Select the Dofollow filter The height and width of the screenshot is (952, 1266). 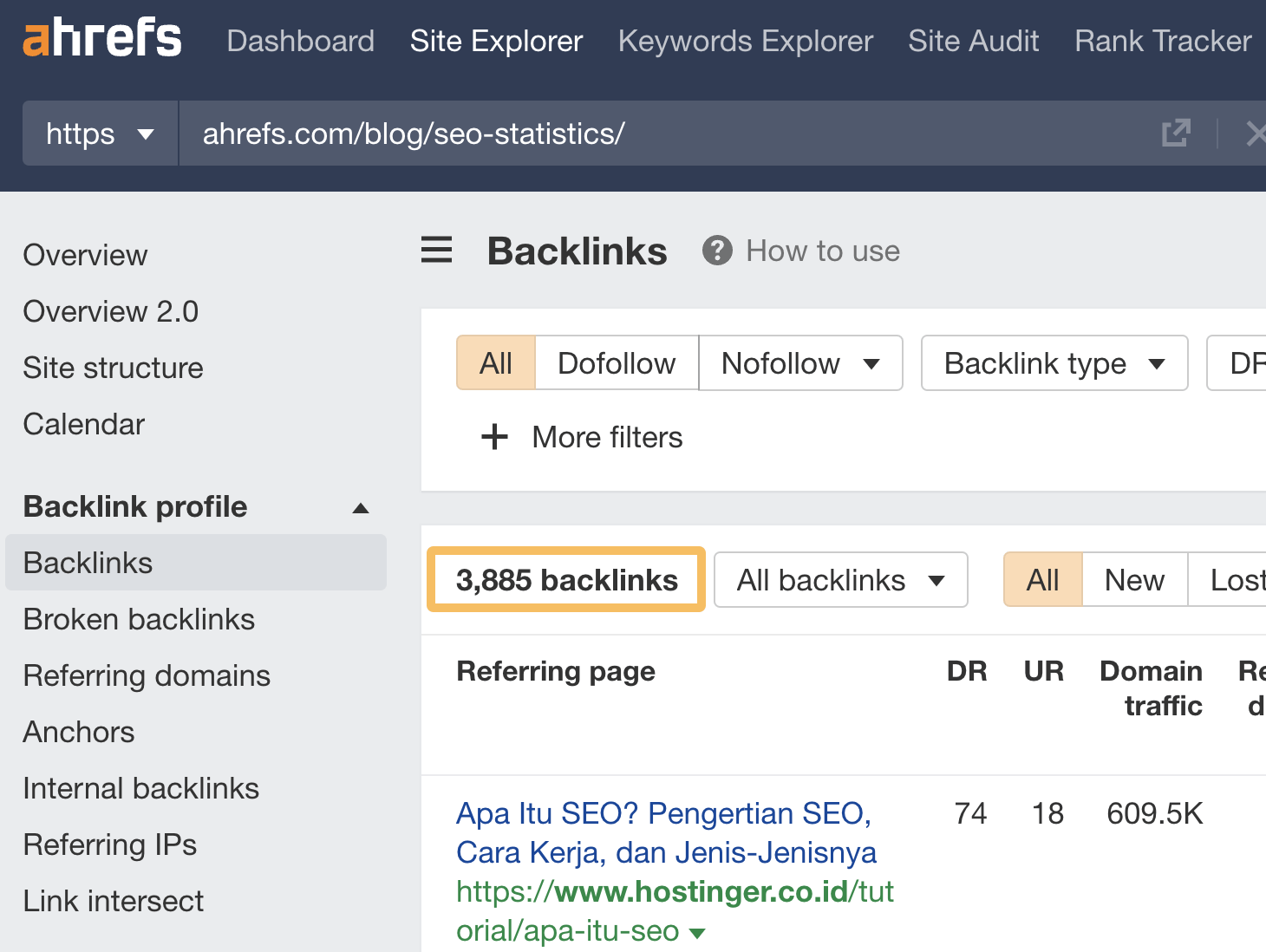pyautogui.click(x=616, y=363)
